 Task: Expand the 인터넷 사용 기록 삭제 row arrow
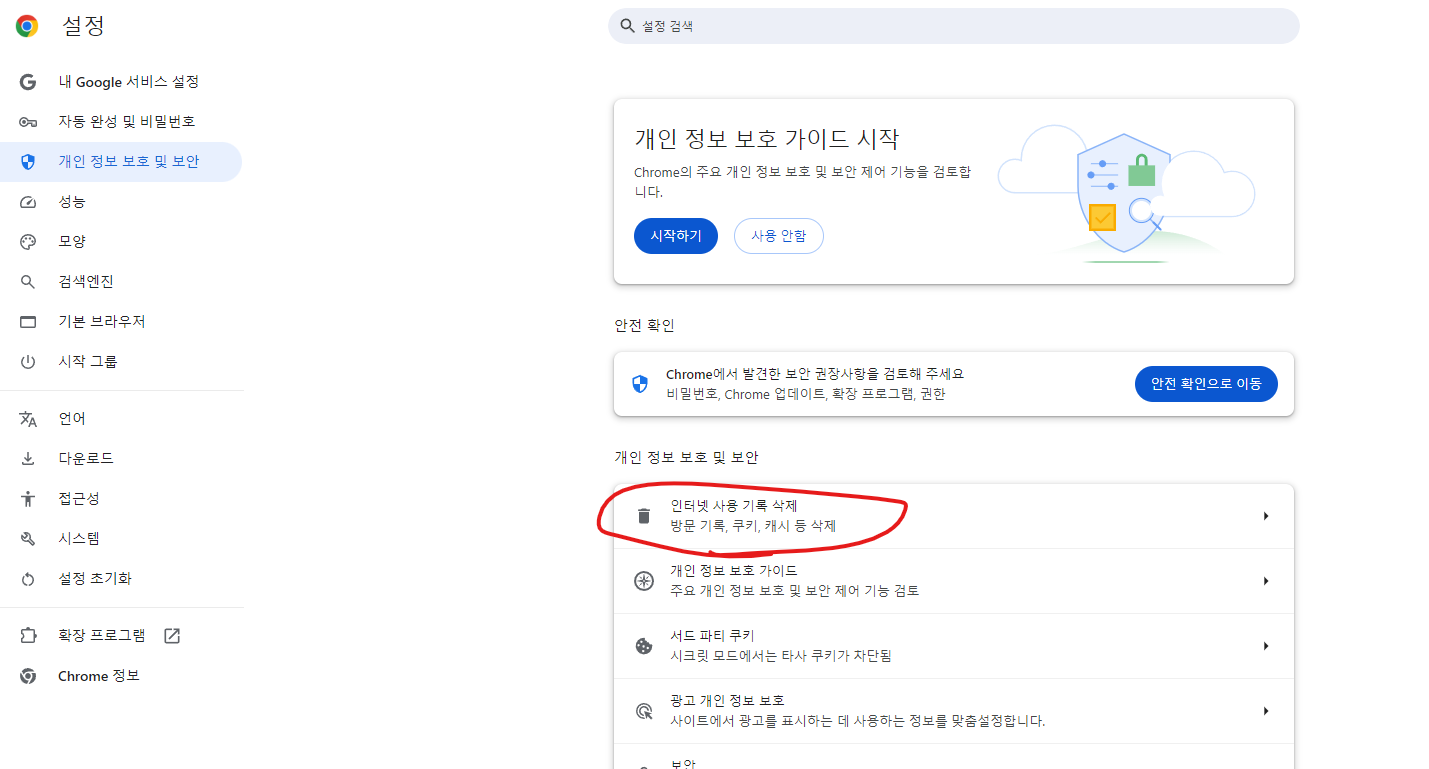(1266, 516)
